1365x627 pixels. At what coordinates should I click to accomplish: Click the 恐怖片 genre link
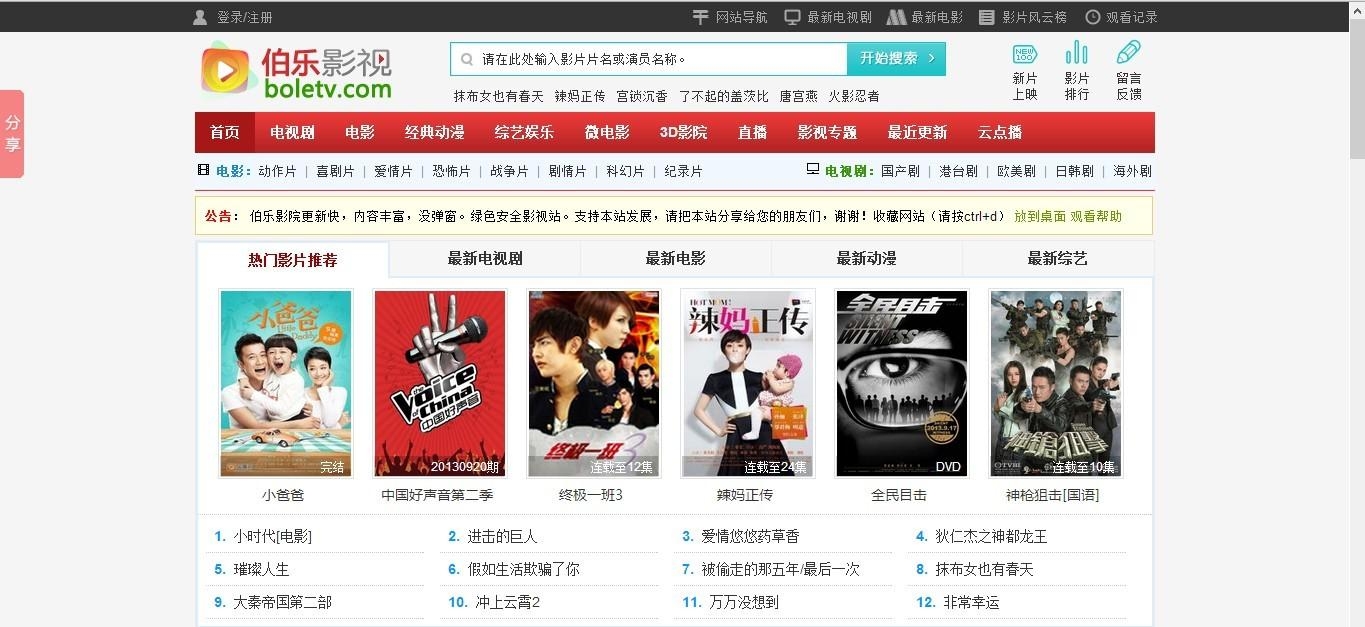451,171
